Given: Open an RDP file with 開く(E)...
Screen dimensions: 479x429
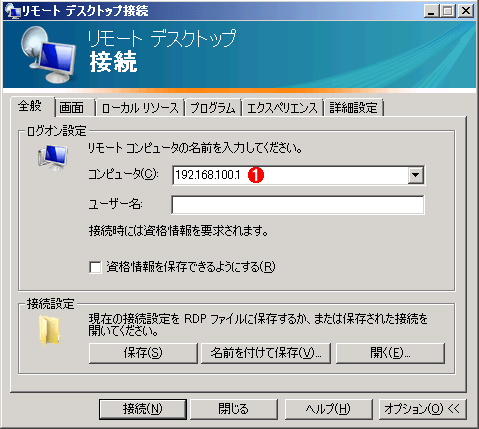Looking at the screenshot, I should 390,353.
